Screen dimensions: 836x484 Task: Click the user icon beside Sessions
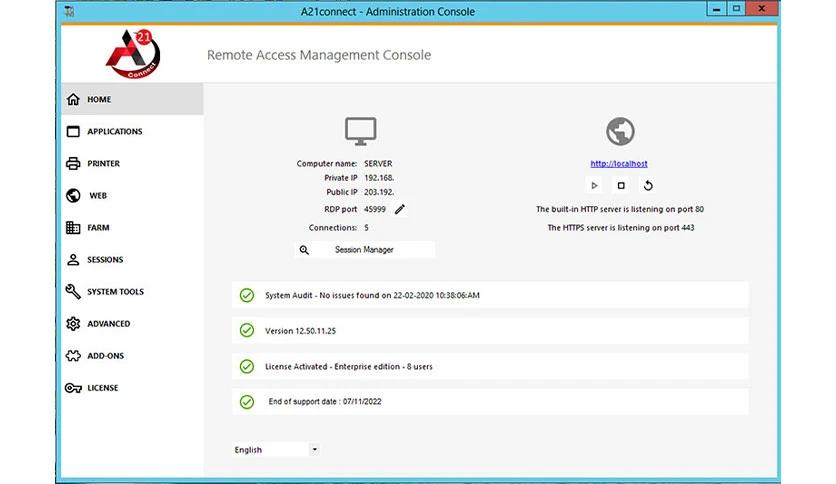pyautogui.click(x=73, y=260)
